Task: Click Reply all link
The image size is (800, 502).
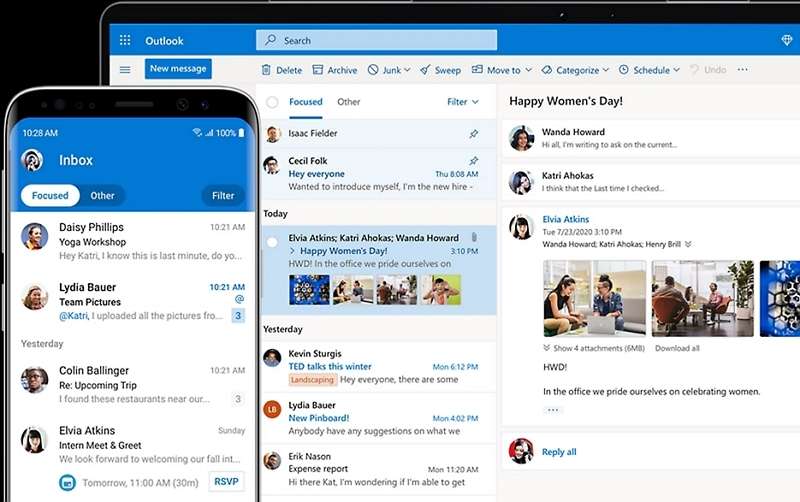Action: pyautogui.click(x=559, y=451)
